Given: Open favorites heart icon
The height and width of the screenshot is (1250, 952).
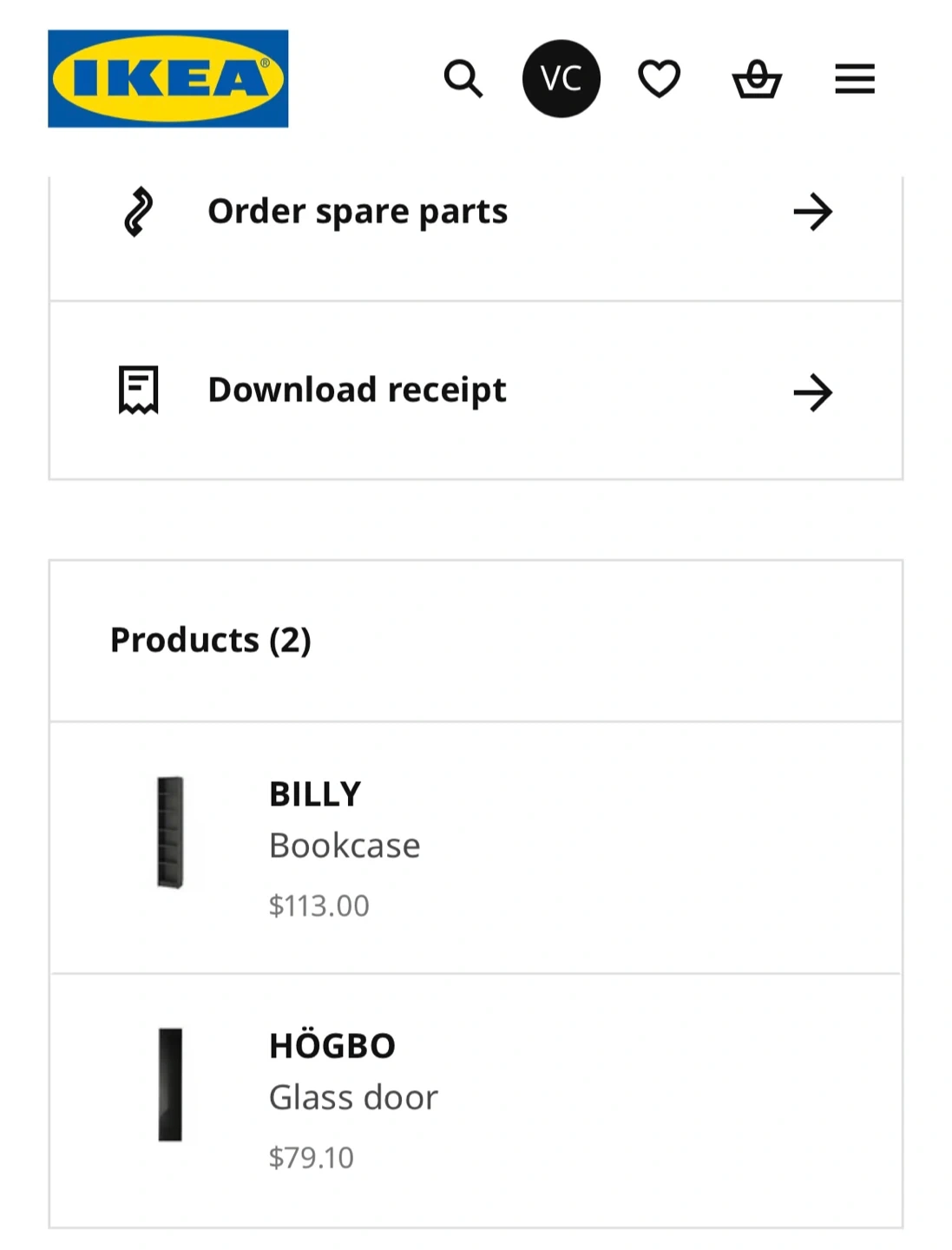Looking at the screenshot, I should [x=659, y=79].
